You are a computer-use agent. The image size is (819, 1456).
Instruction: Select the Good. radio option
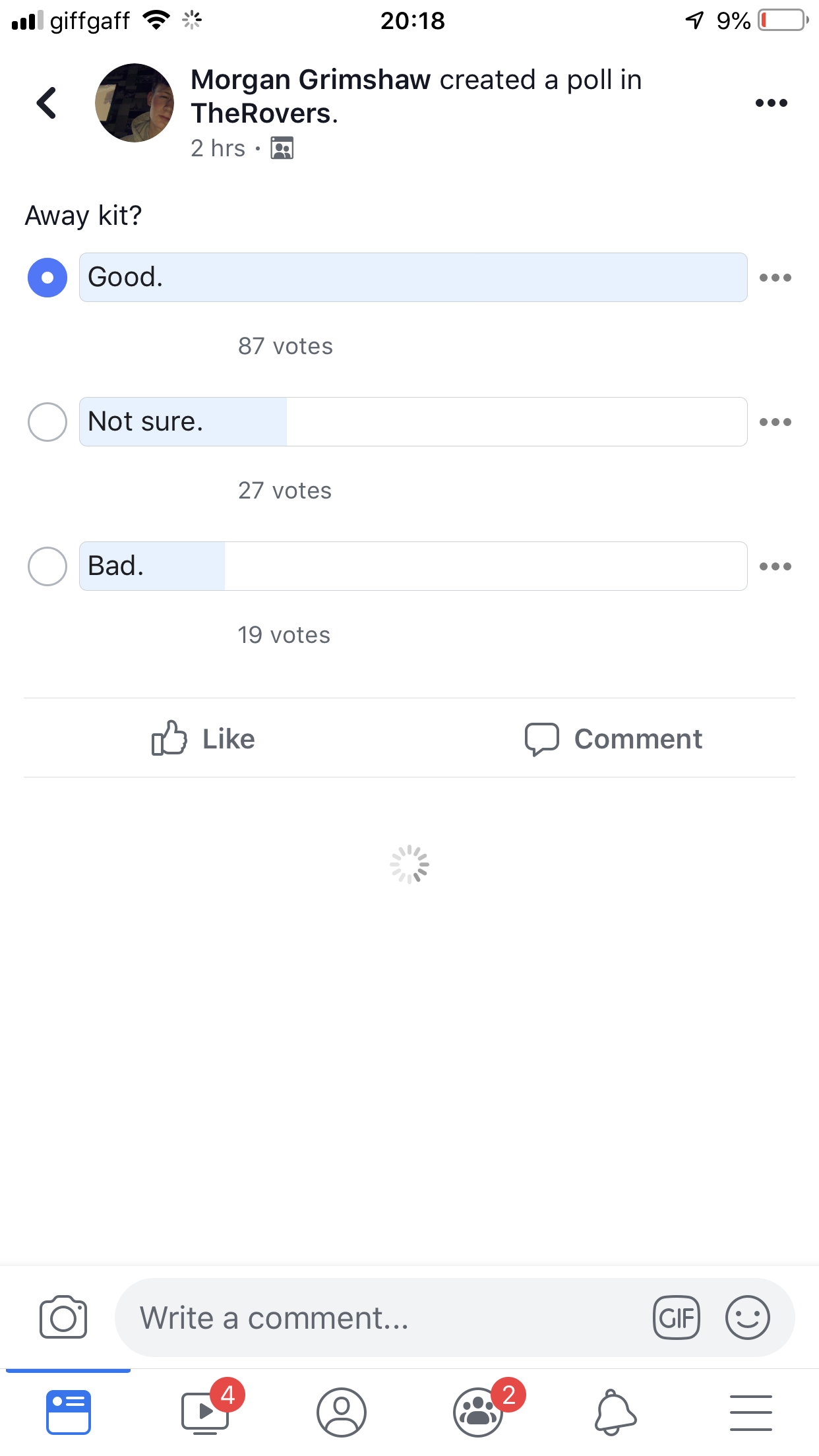[x=47, y=278]
